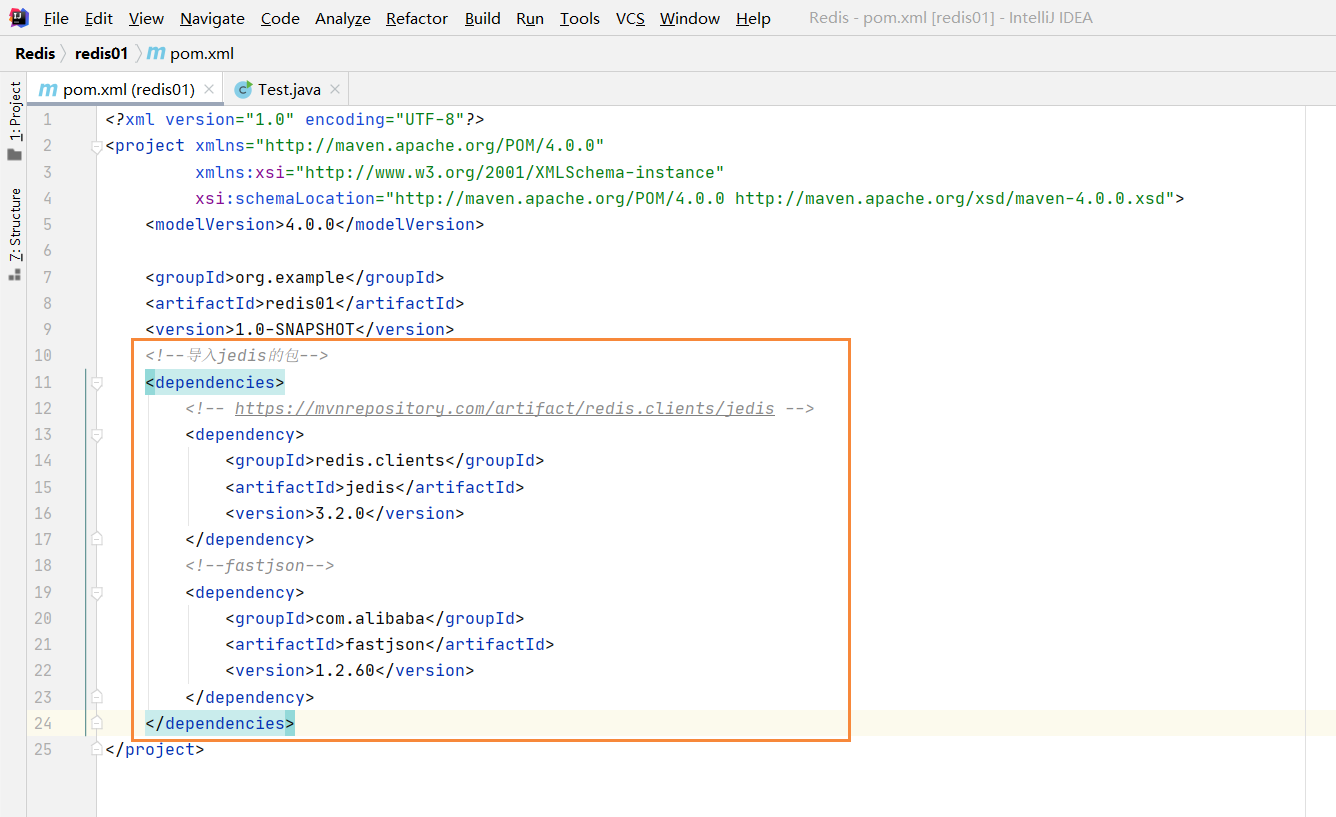Screen dimensions: 1336x817
Task: Open the Window menu
Action: pyautogui.click(x=689, y=18)
